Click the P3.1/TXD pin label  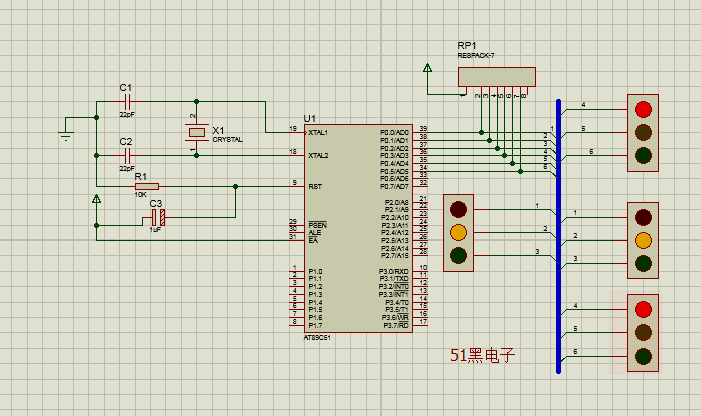[394, 279]
